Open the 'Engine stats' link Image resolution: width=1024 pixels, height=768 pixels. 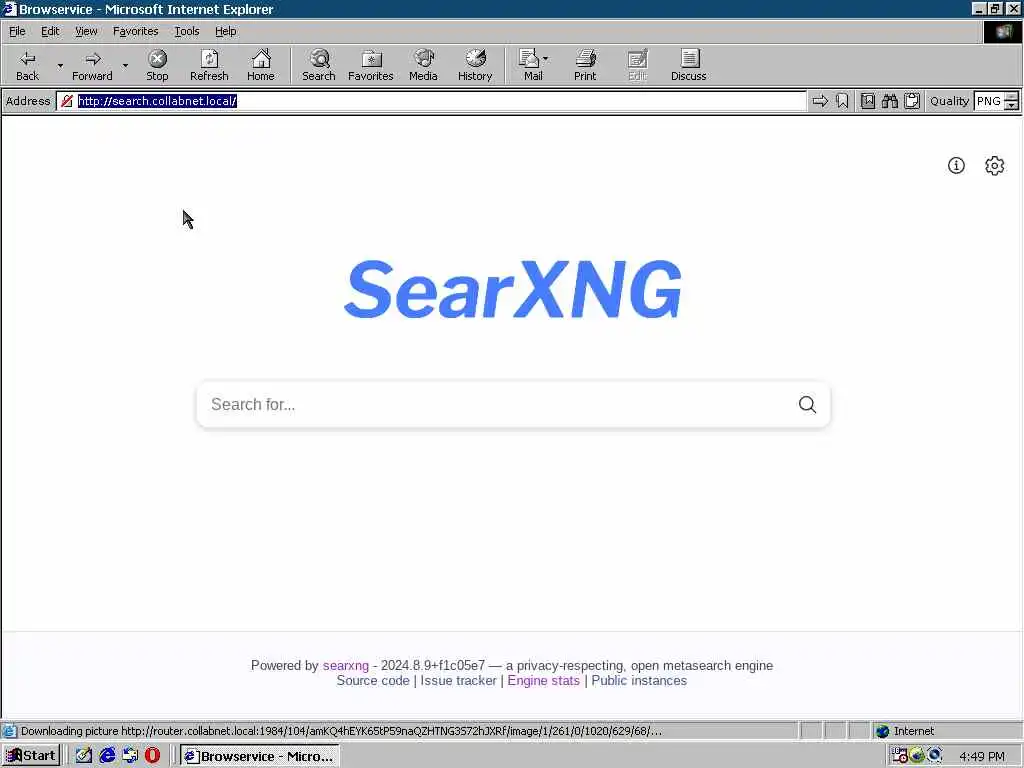click(x=543, y=680)
